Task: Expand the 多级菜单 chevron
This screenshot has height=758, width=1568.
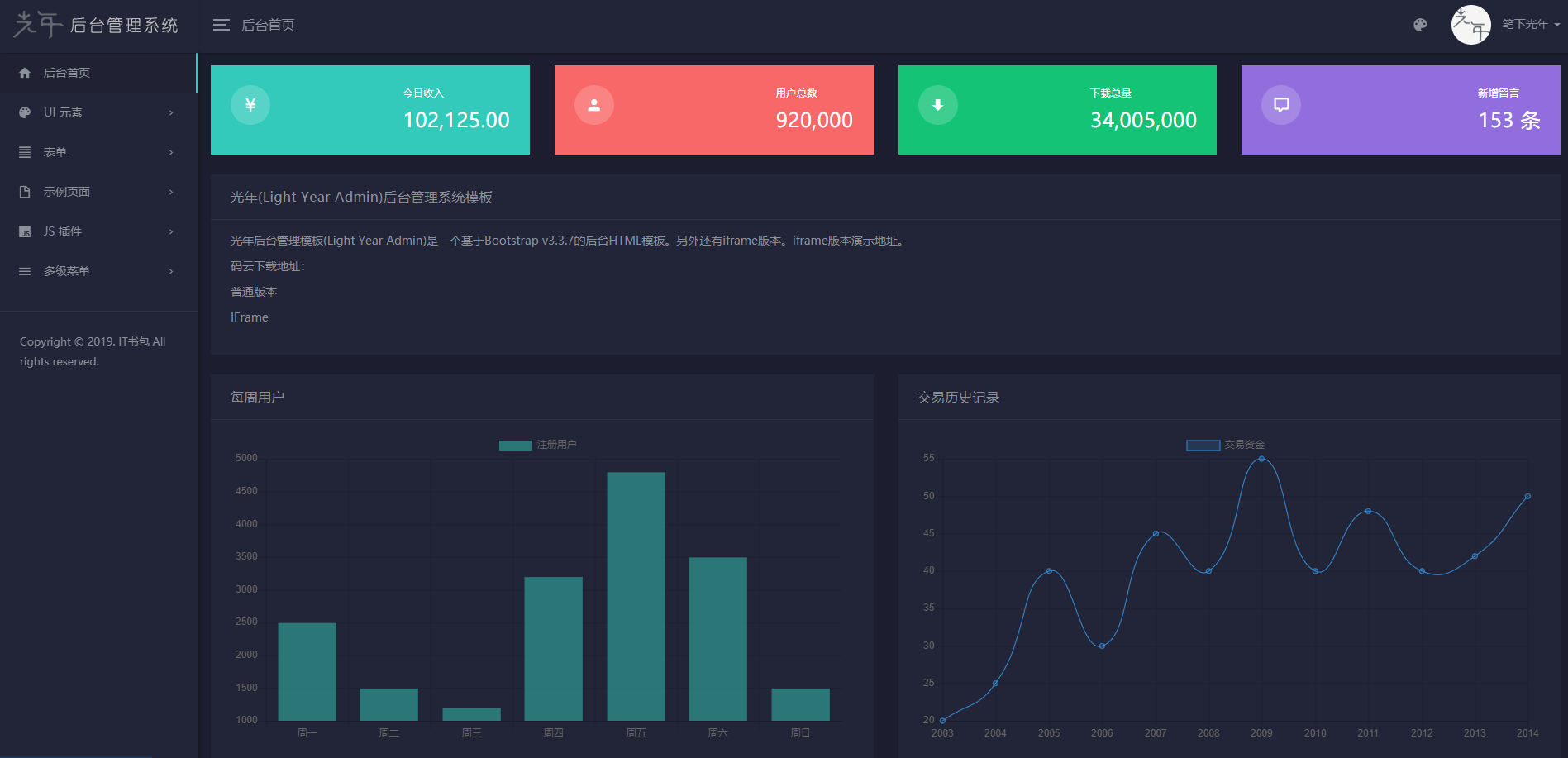Action: [x=171, y=271]
